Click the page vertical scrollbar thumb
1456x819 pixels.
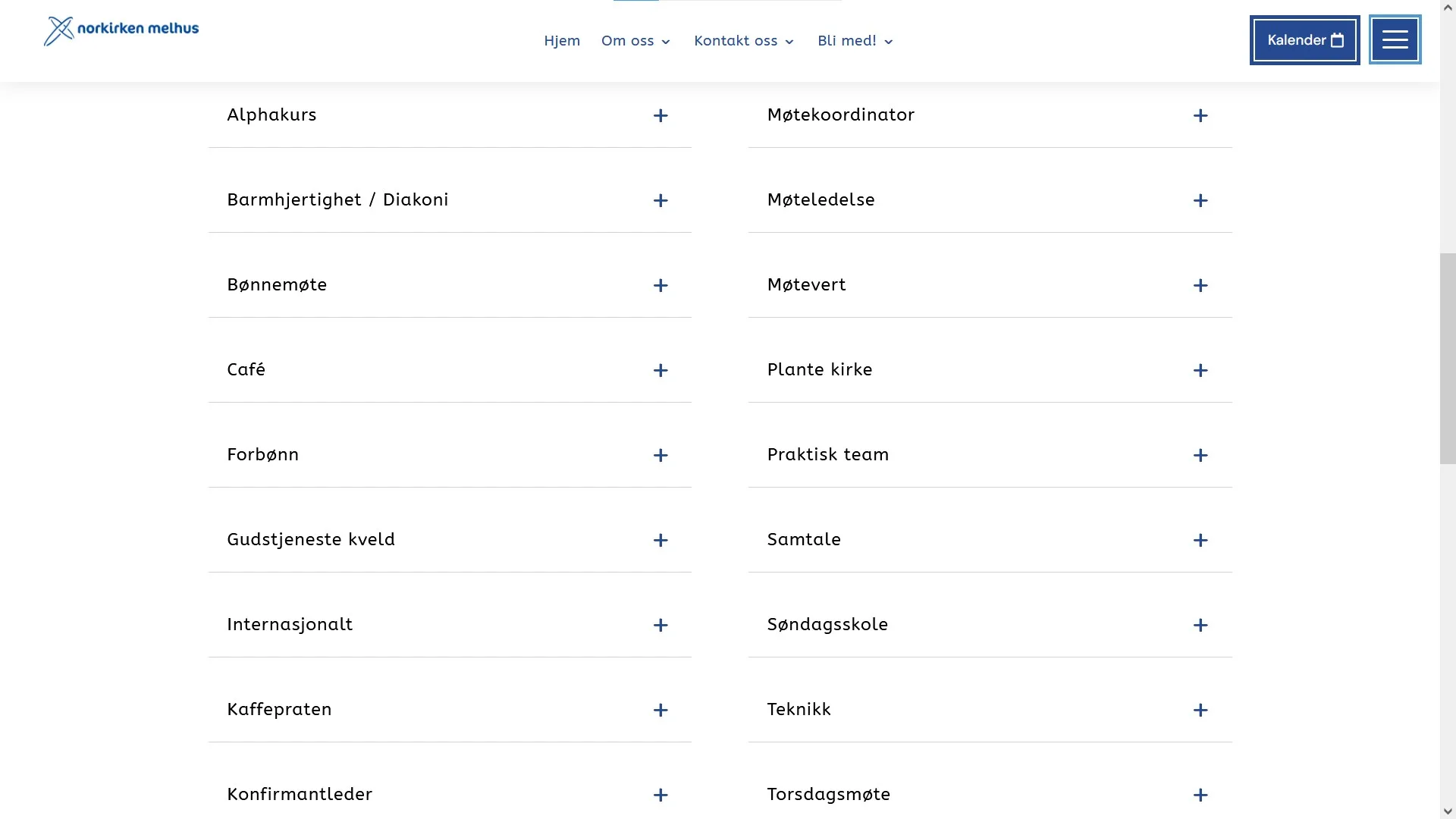pyautogui.click(x=1448, y=358)
